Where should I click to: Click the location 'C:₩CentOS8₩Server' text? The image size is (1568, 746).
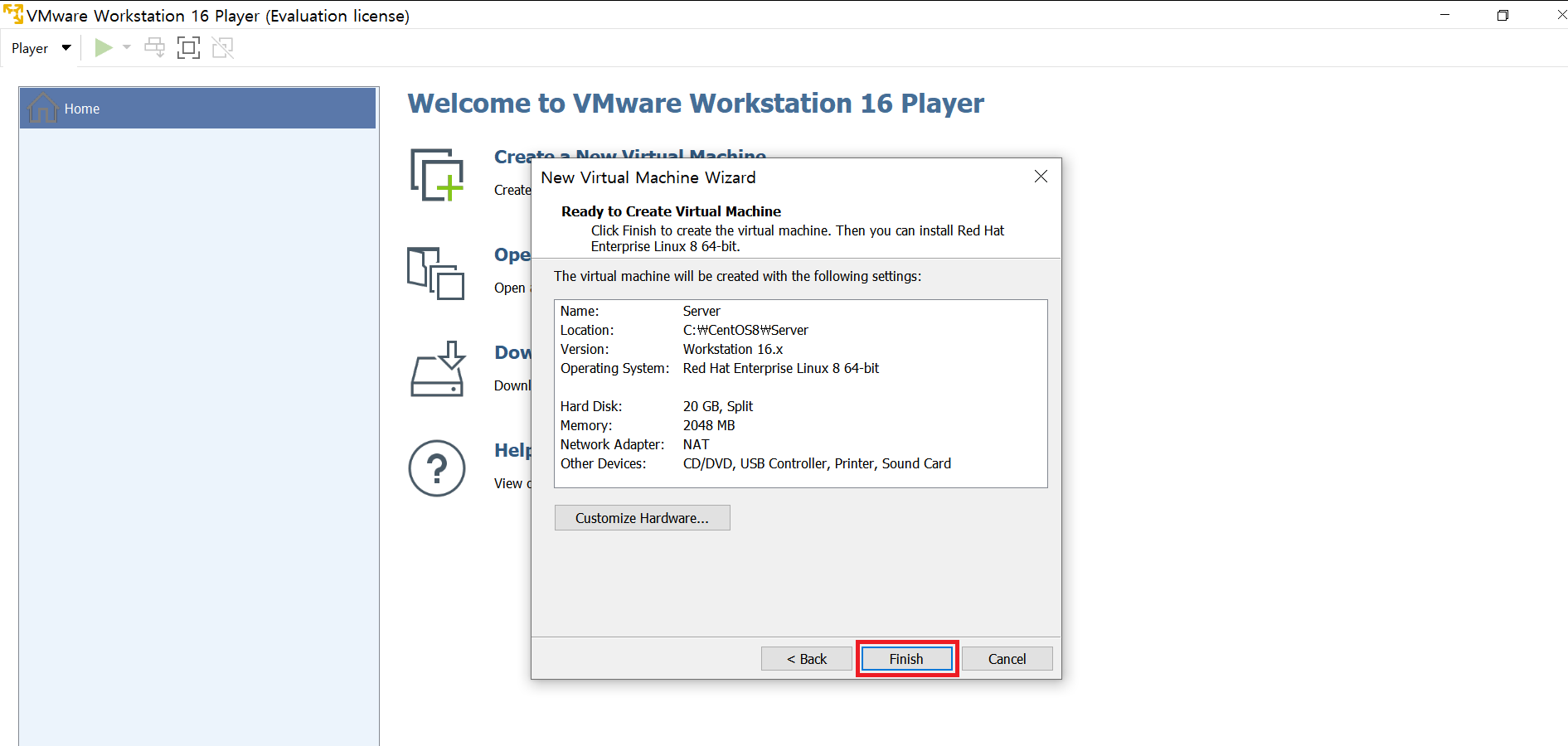tap(745, 330)
